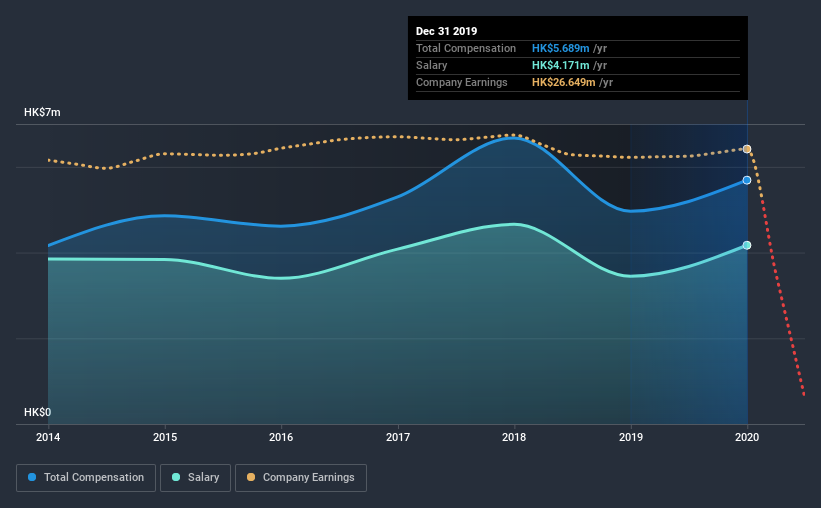The height and width of the screenshot is (508, 821).
Task: Click the HK$5.689m total compensation value
Action: click(x=561, y=48)
